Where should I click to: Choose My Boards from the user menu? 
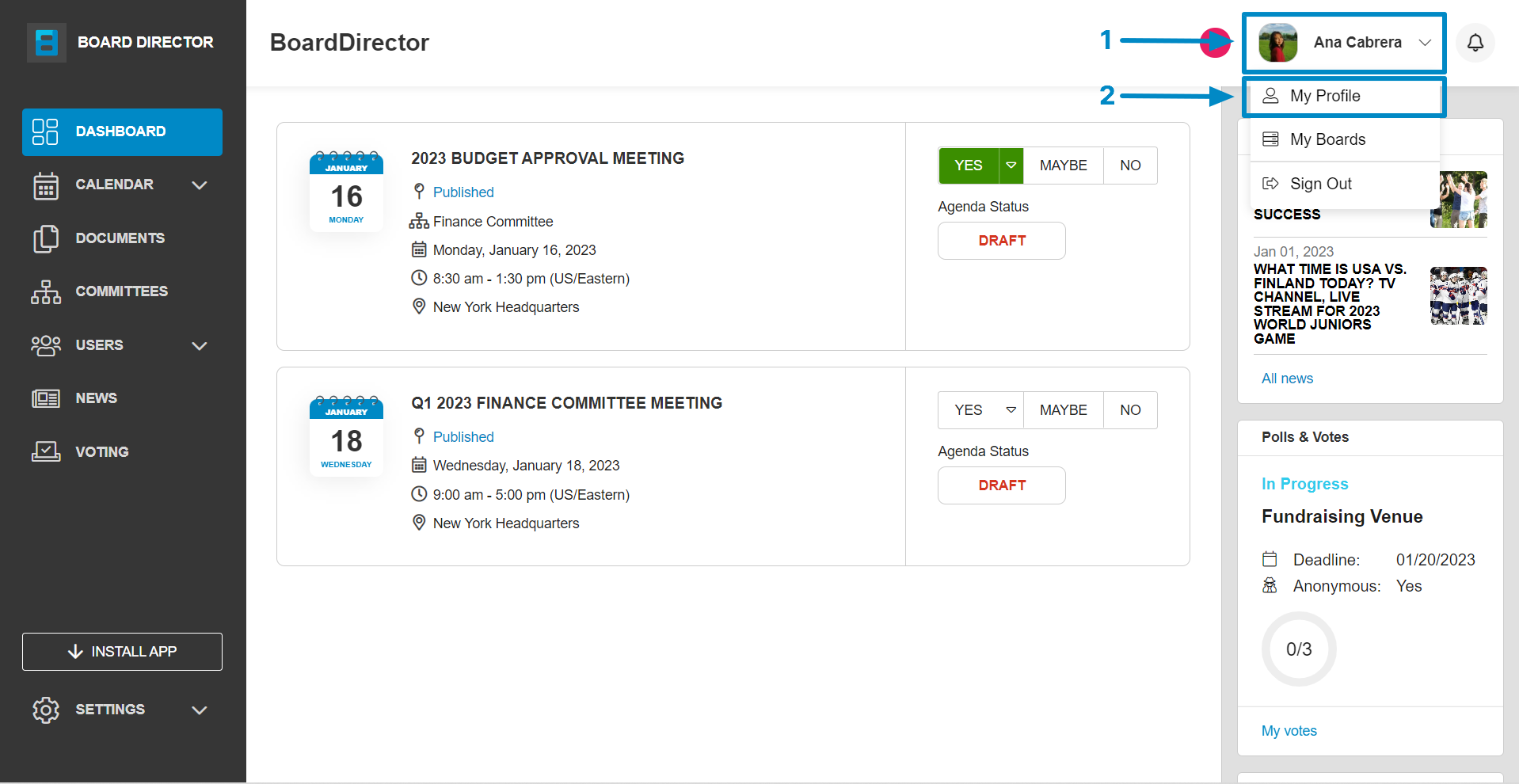click(x=1345, y=139)
